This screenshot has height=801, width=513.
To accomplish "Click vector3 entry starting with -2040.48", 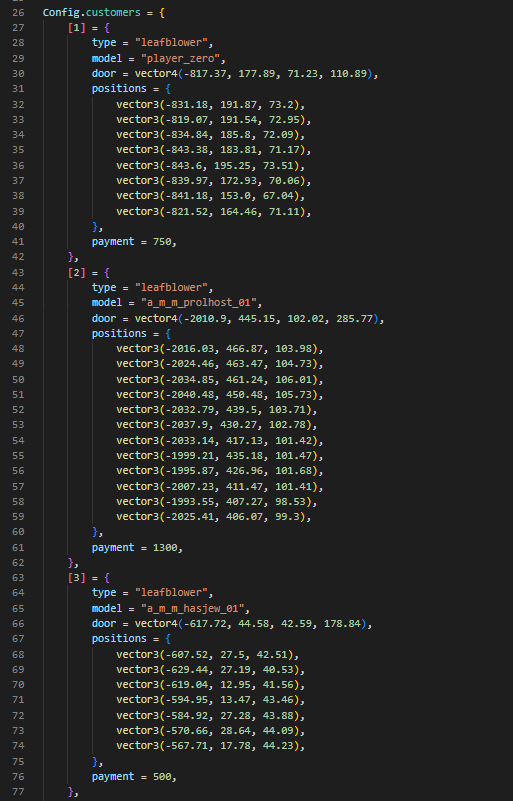I will click(x=217, y=394).
